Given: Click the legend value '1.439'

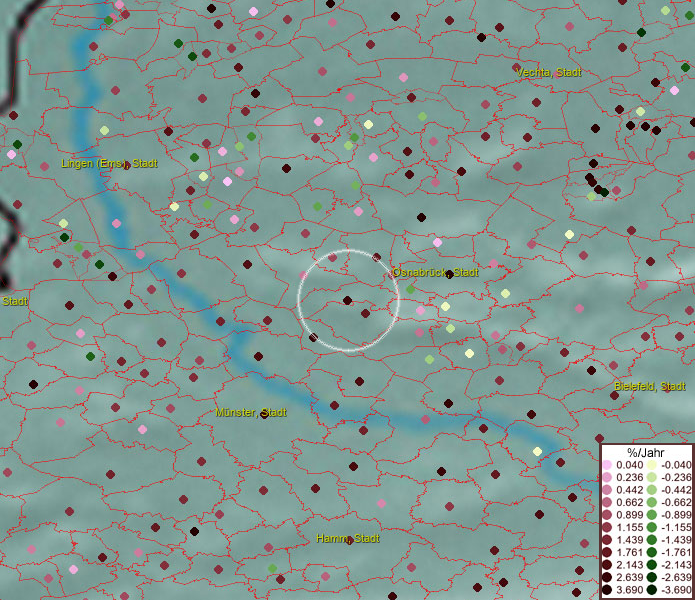Looking at the screenshot, I should coord(629,540).
